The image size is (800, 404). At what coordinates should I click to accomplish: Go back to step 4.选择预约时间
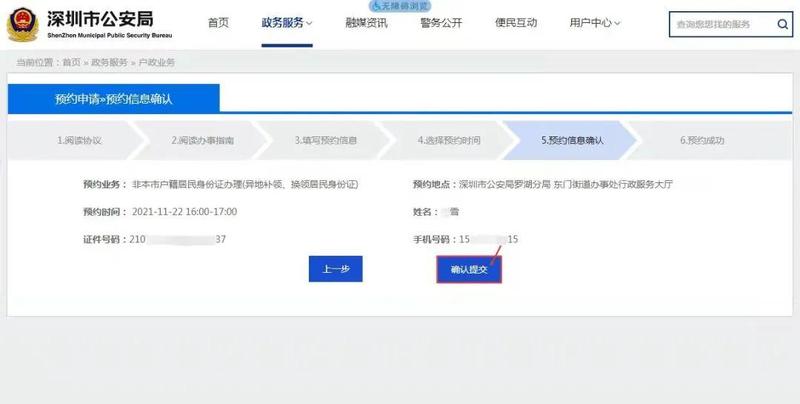[449, 141]
